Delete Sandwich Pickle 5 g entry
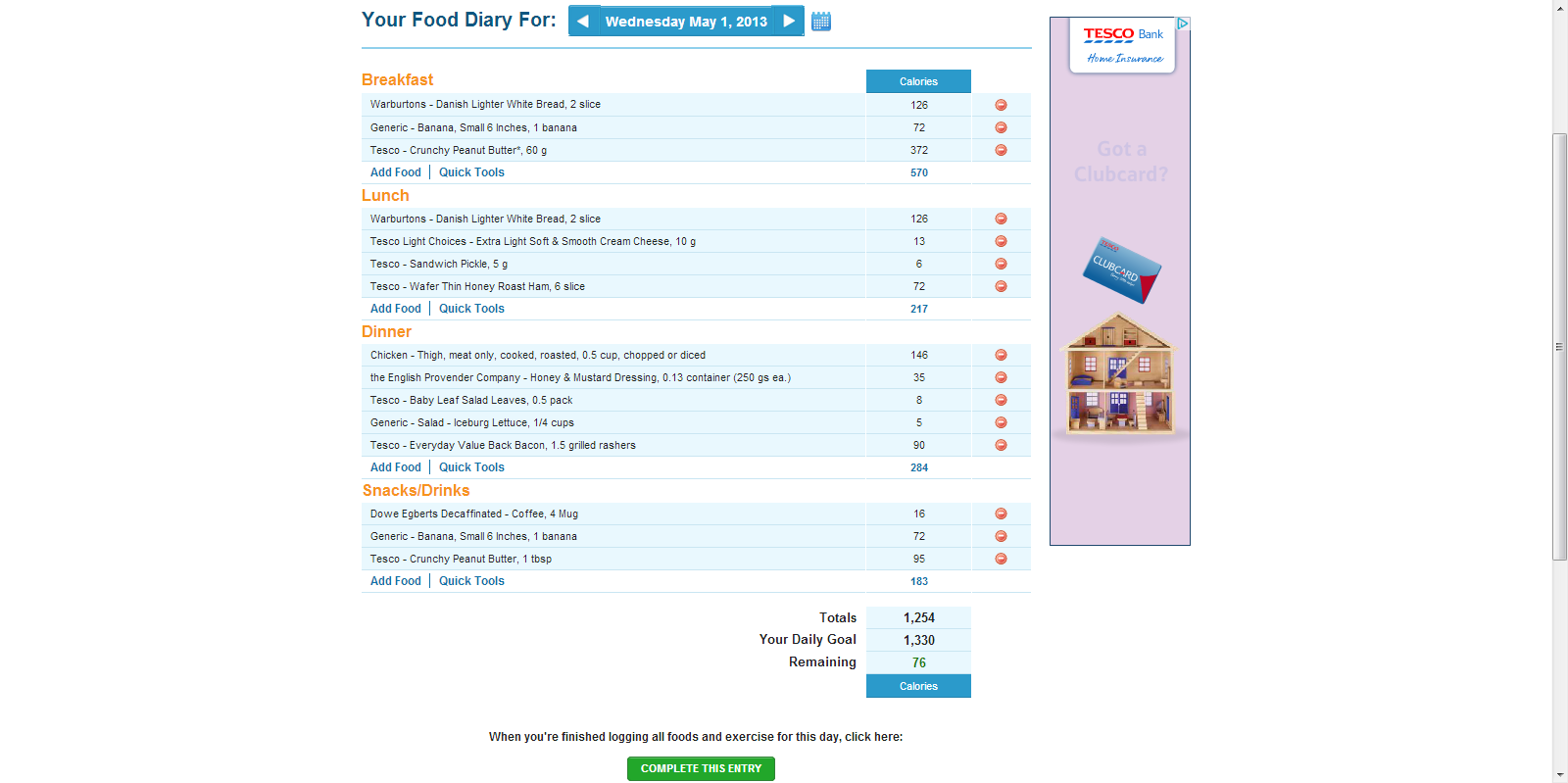Screen dimensions: 1568x783 coord(1001,264)
